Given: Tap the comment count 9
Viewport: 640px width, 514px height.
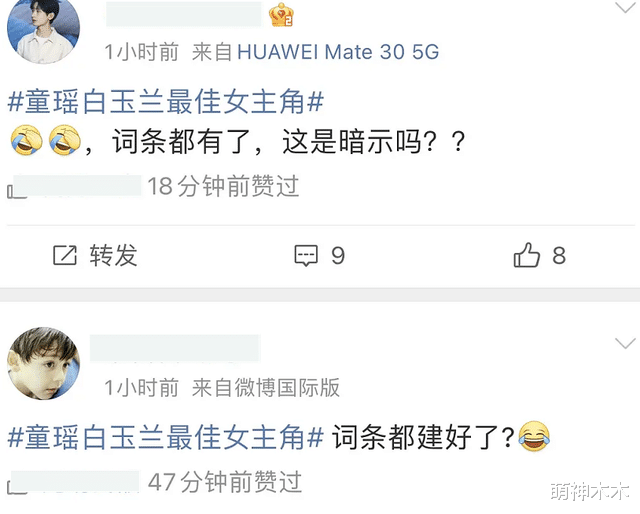Looking at the screenshot, I should (338, 256).
